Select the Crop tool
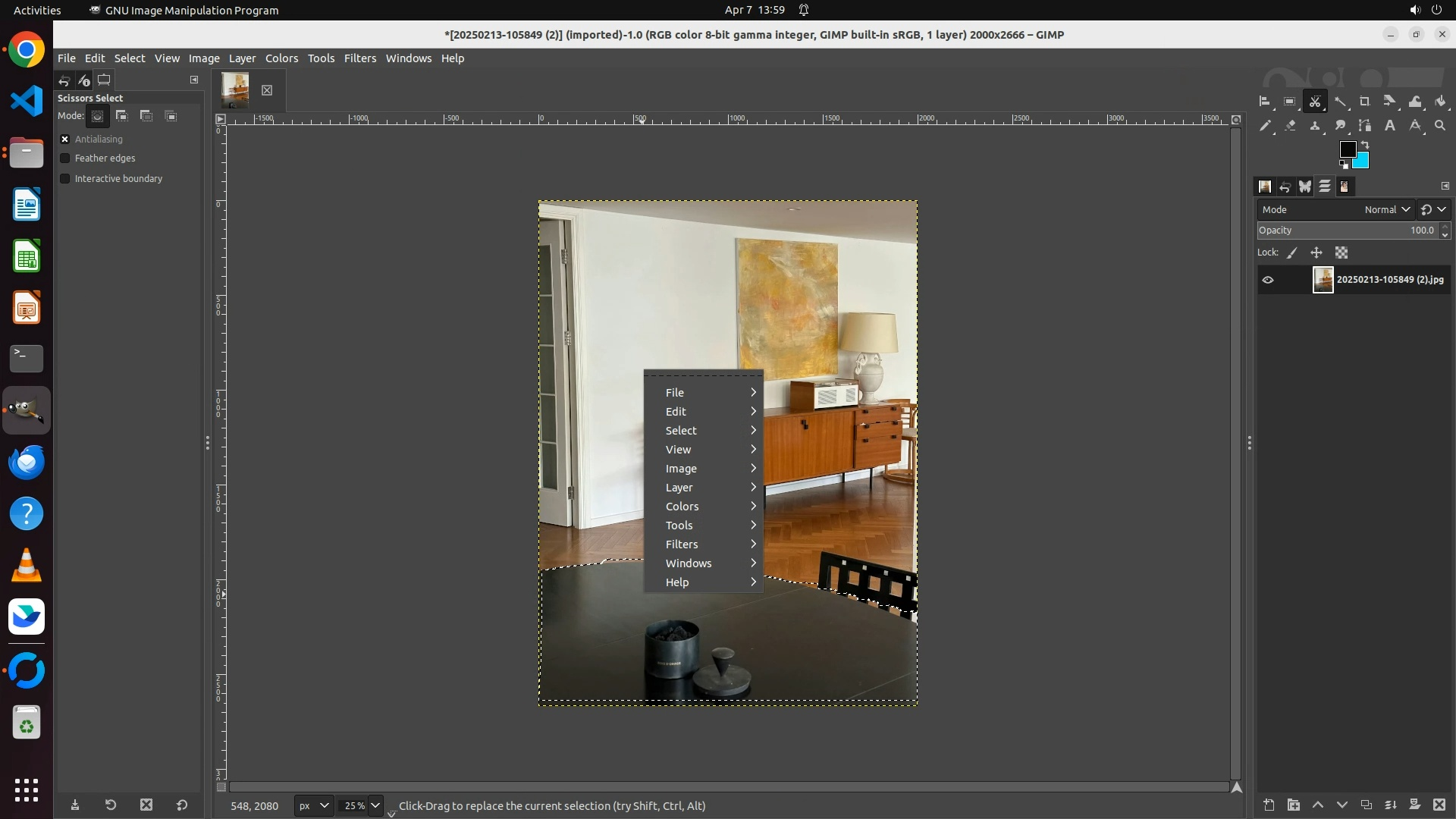This screenshot has width=1456, height=819. 1365,102
